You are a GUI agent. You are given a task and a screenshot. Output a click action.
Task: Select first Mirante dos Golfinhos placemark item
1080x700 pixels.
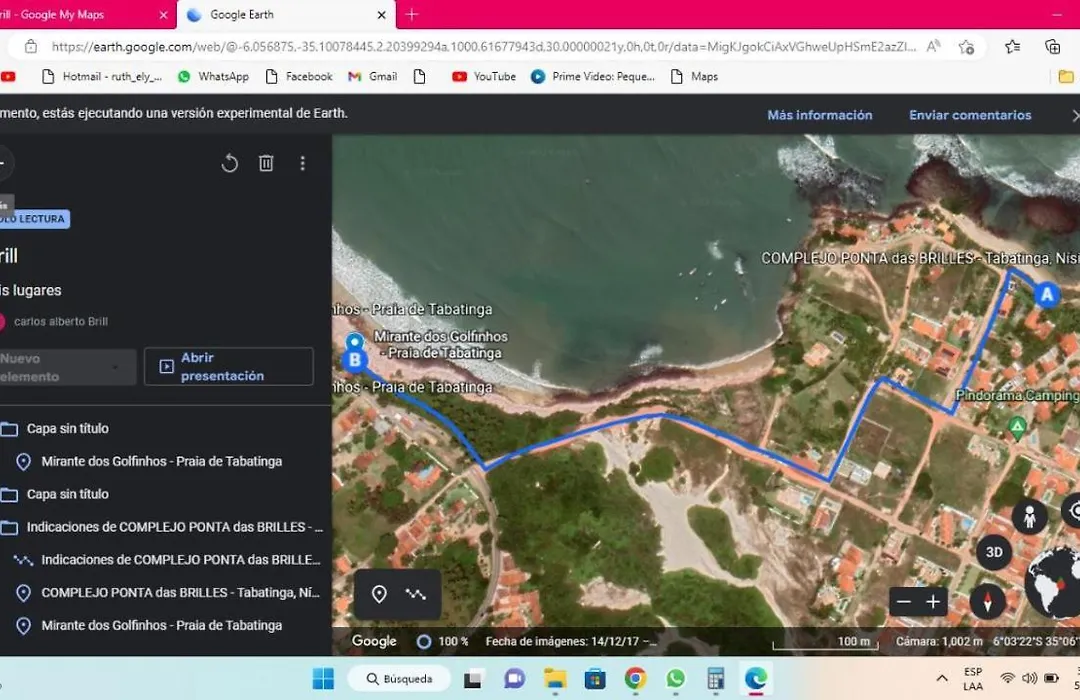[161, 462]
